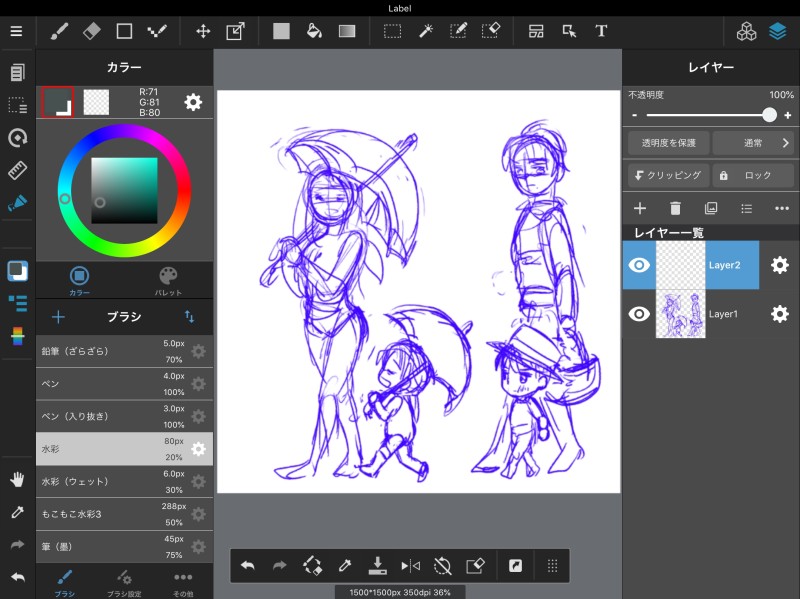Toggle the 透明度を保護 option
Screen dimensions: 800x599
668,143
